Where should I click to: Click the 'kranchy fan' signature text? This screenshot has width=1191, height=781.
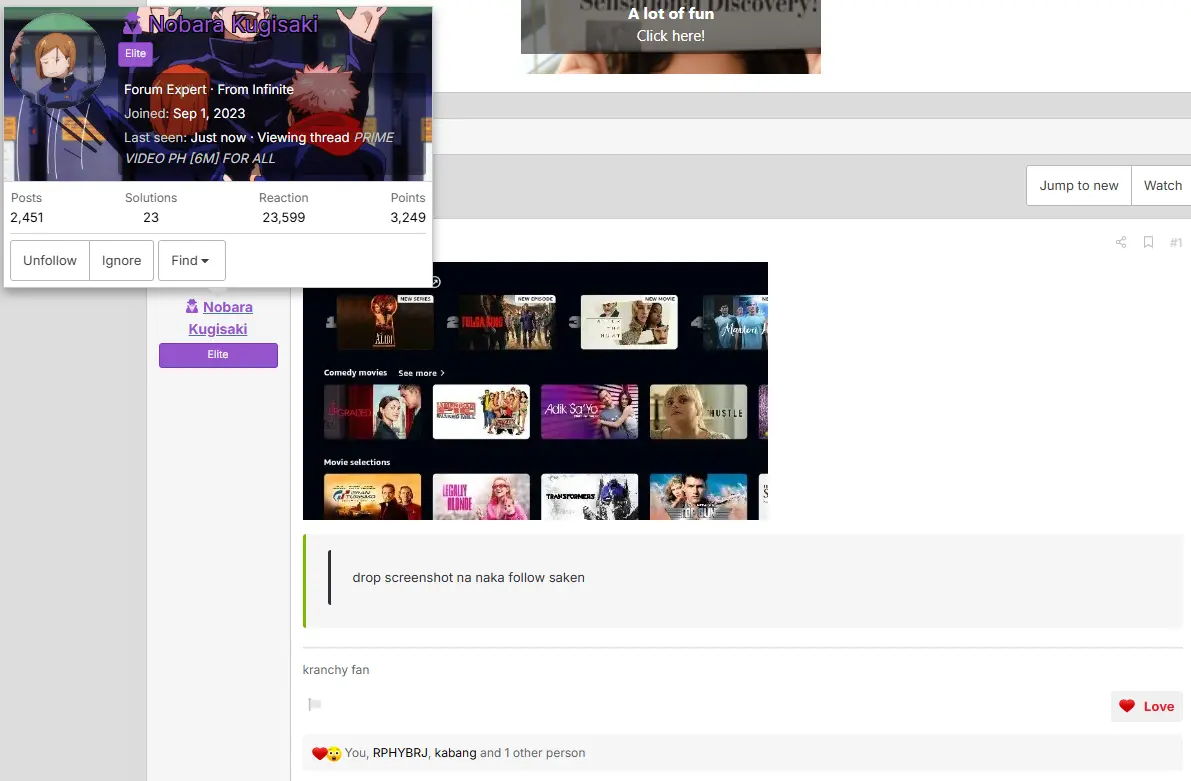(x=336, y=669)
